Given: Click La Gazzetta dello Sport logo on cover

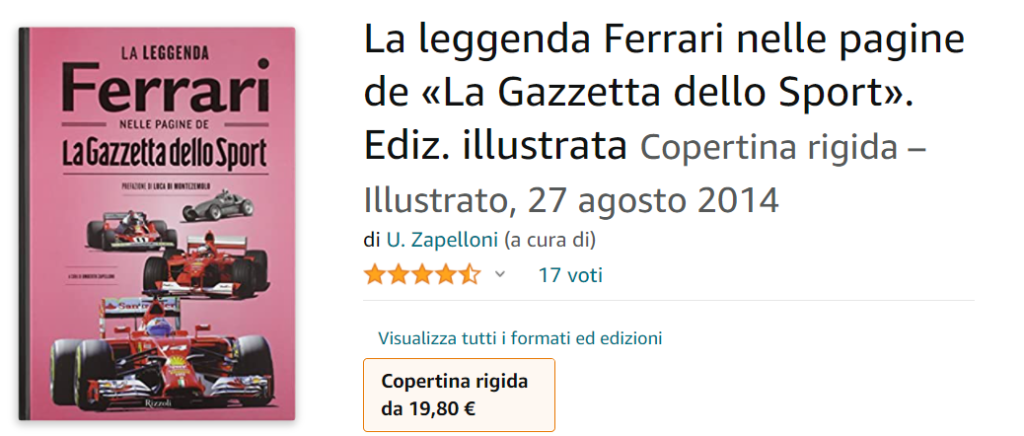Looking at the screenshot, I should click(x=165, y=153).
